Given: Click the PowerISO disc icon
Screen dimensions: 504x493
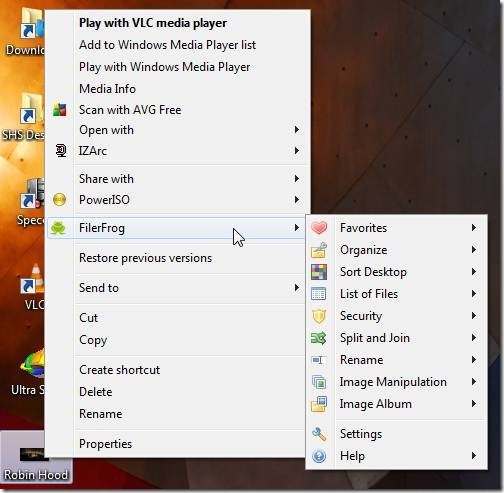Looking at the screenshot, I should 60,200.
